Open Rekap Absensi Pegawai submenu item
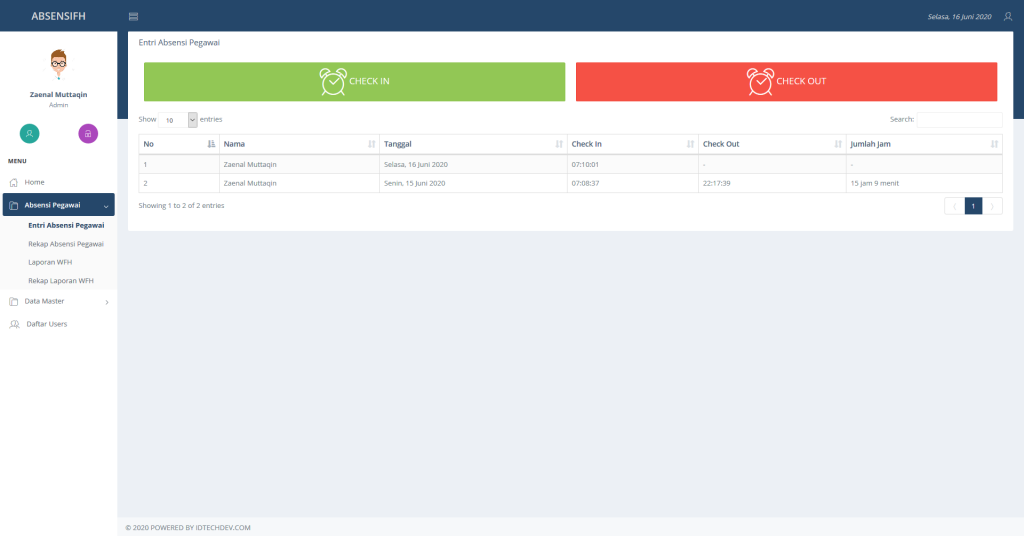Viewport: 1024px width, 536px height. tap(66, 244)
